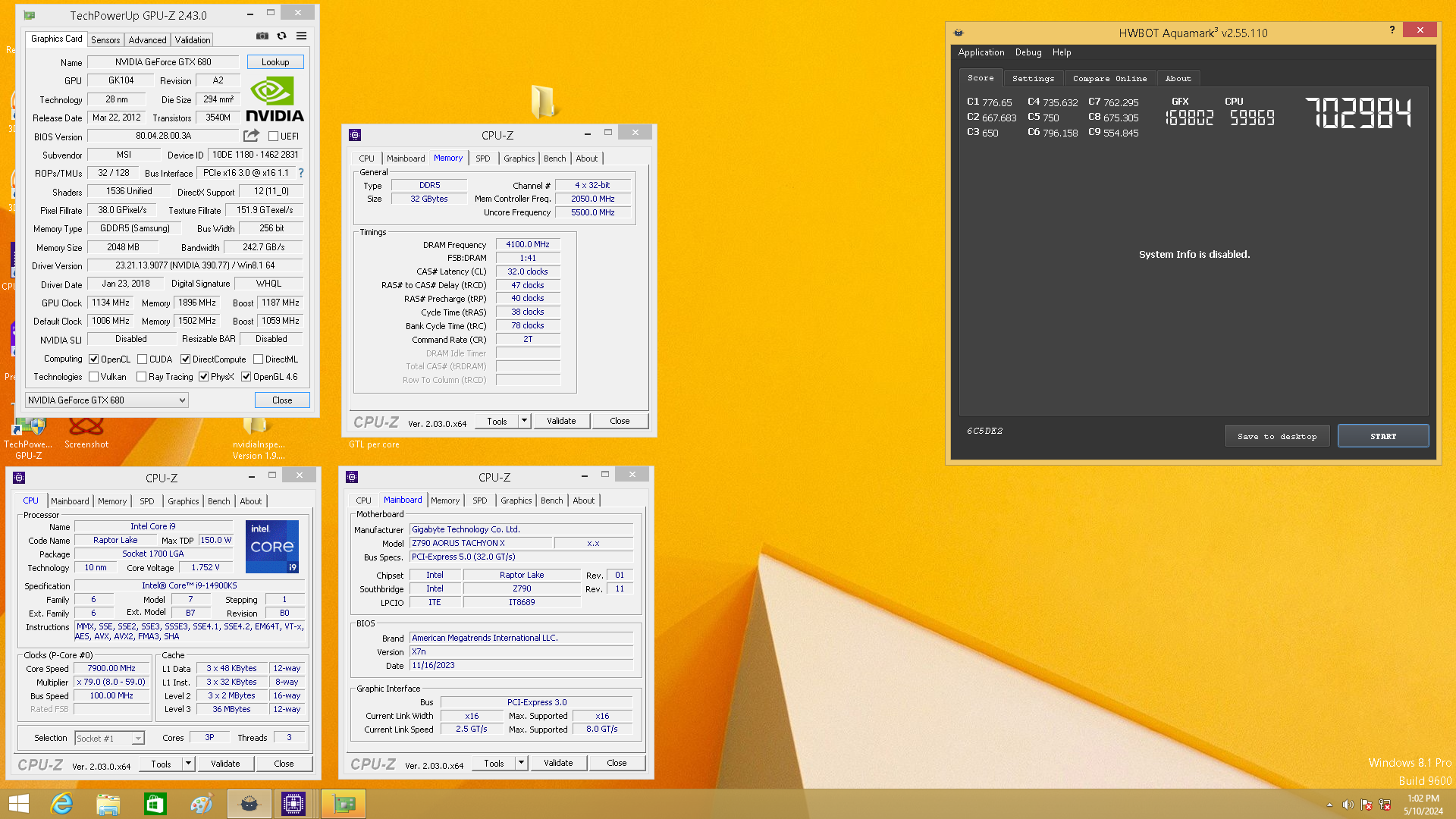Click the network tray icon
Screen dimensions: 1456x819
pyautogui.click(x=1385, y=805)
